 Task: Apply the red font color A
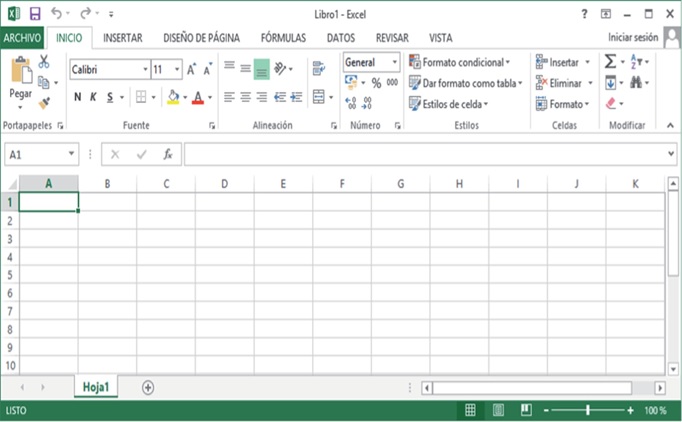pos(198,97)
